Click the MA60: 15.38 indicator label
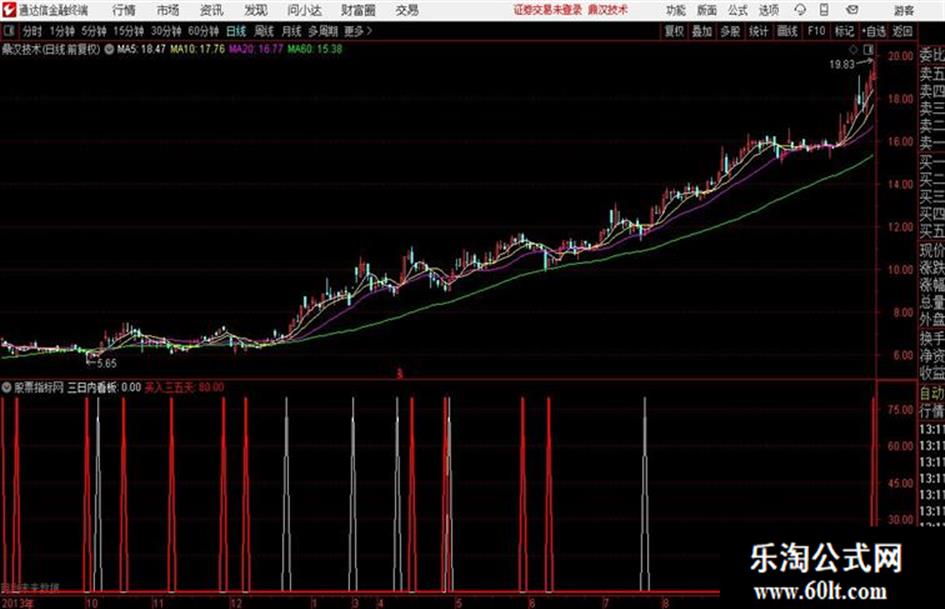945x609 pixels. click(315, 49)
